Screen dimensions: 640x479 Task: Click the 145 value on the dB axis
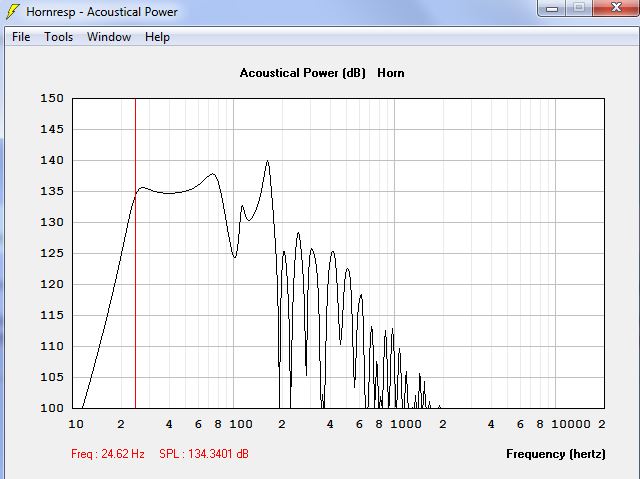(x=52, y=129)
